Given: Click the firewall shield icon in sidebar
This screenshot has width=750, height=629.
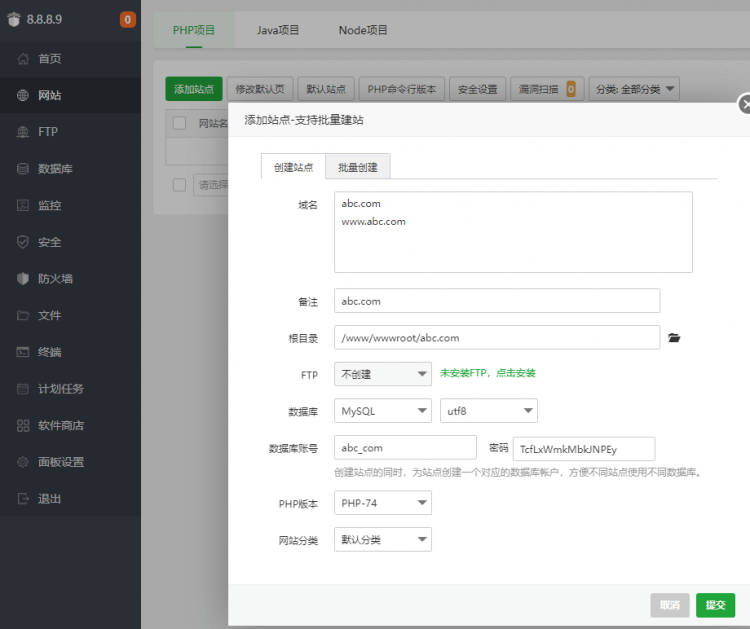Looking at the screenshot, I should click(x=23, y=279).
